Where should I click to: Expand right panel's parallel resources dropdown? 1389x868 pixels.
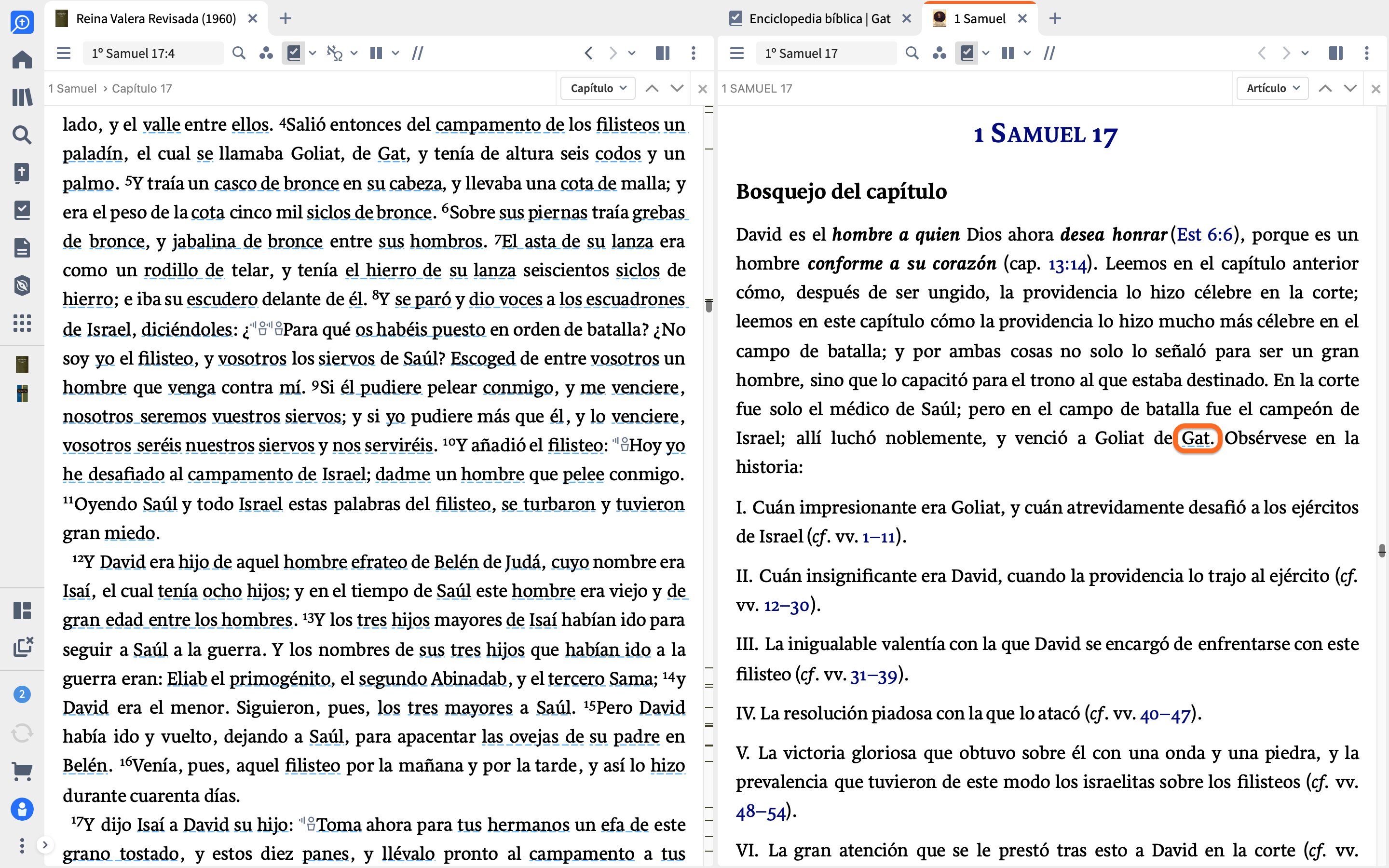click(1027, 54)
